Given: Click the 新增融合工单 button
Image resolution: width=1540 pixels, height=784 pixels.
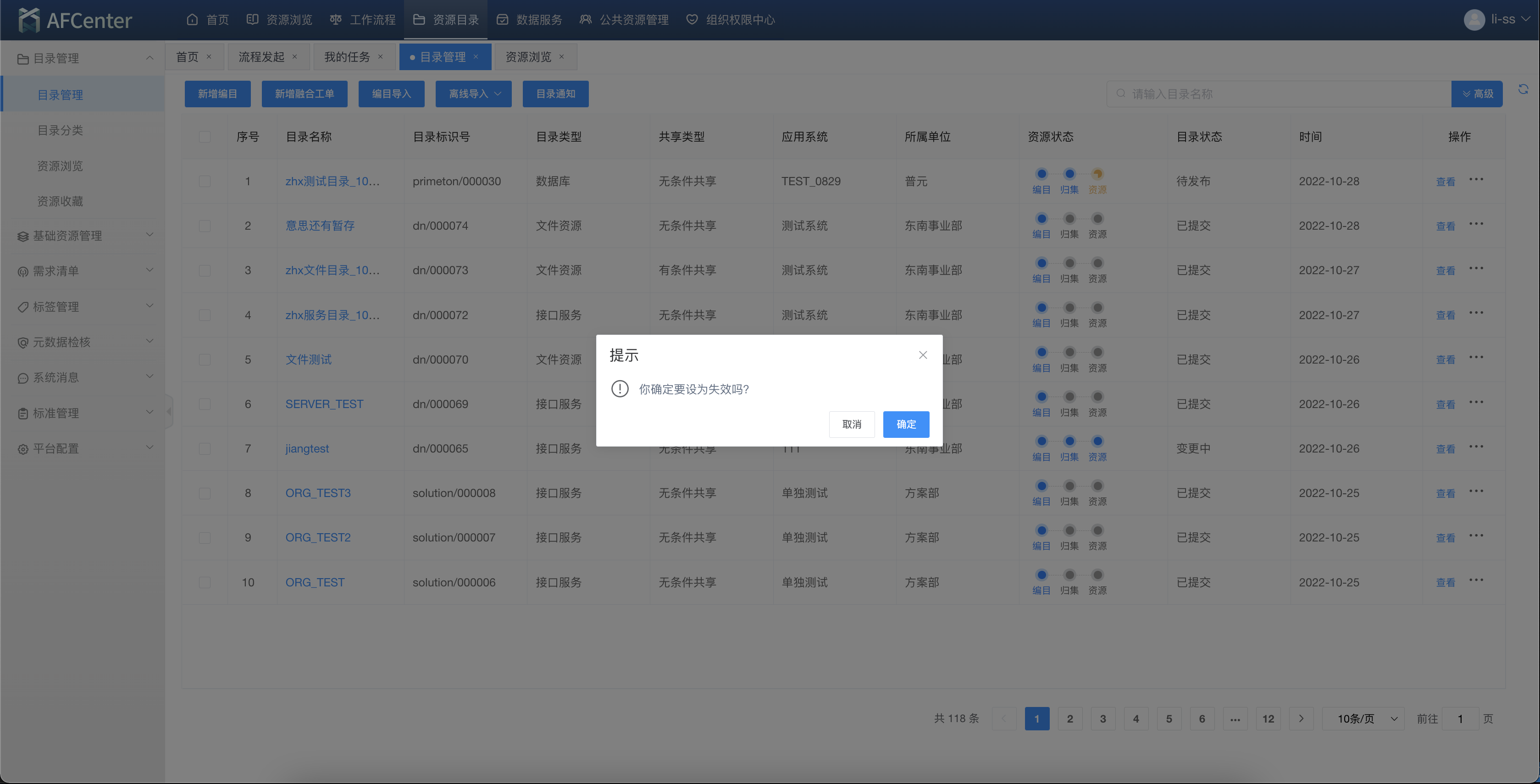Looking at the screenshot, I should click(305, 94).
